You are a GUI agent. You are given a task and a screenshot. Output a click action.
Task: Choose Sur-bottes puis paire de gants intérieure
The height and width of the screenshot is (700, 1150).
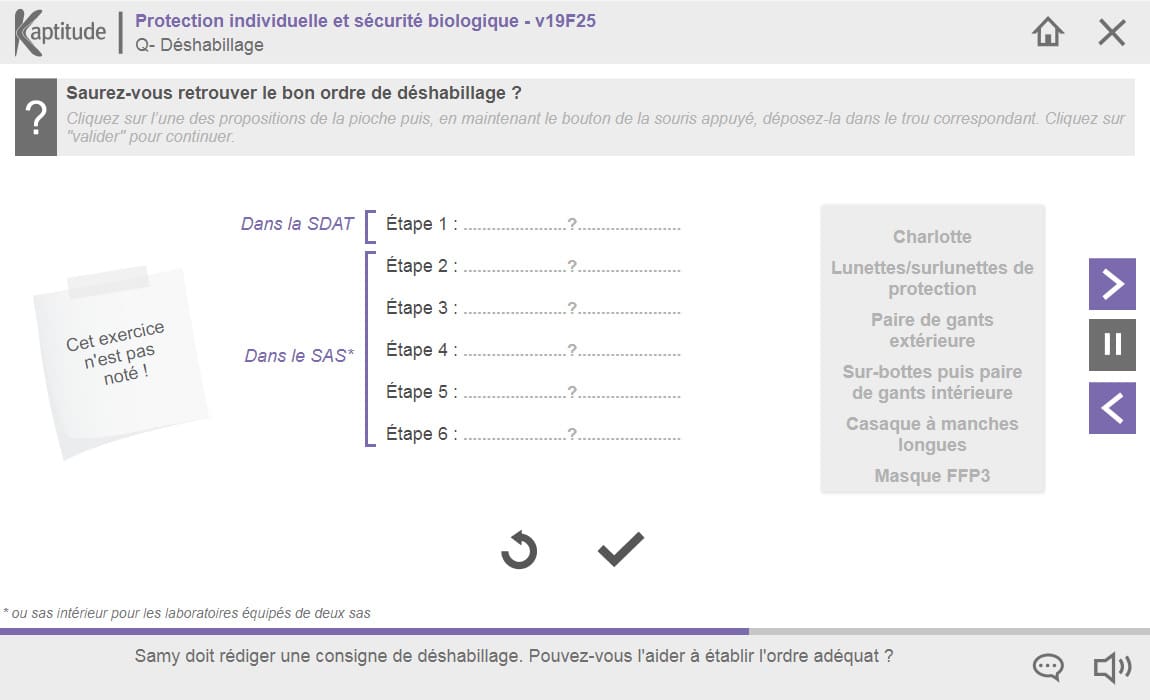coord(932,382)
